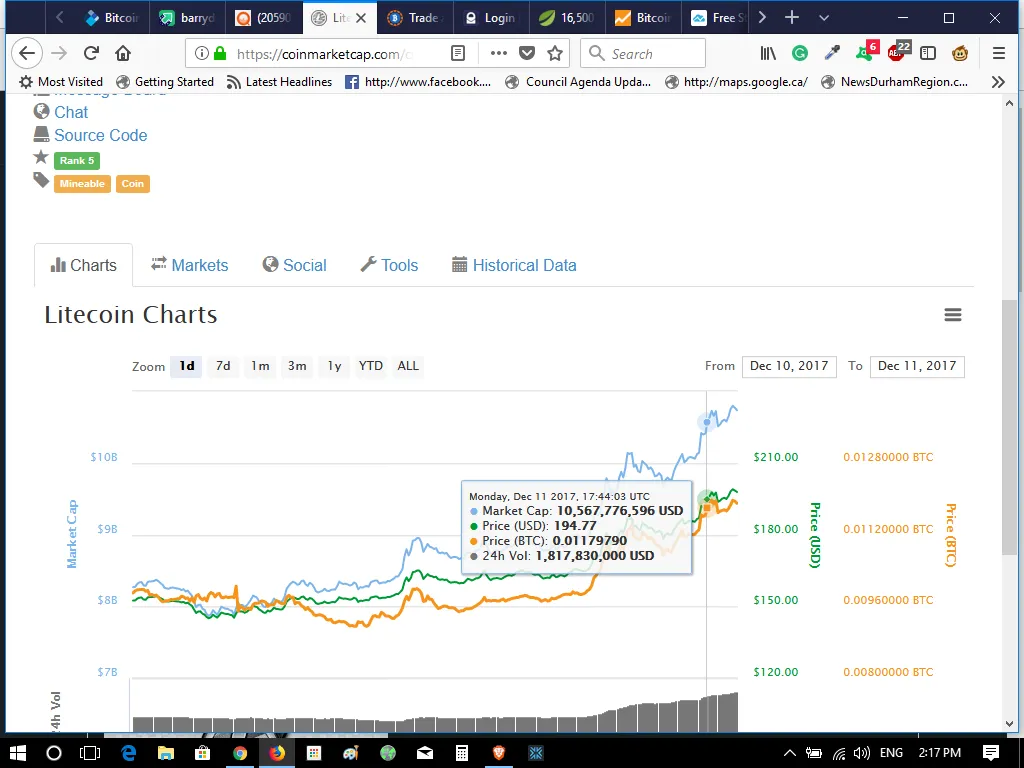The image size is (1024, 768).
Task: Open Chrome from the taskbar
Action: tap(240, 753)
